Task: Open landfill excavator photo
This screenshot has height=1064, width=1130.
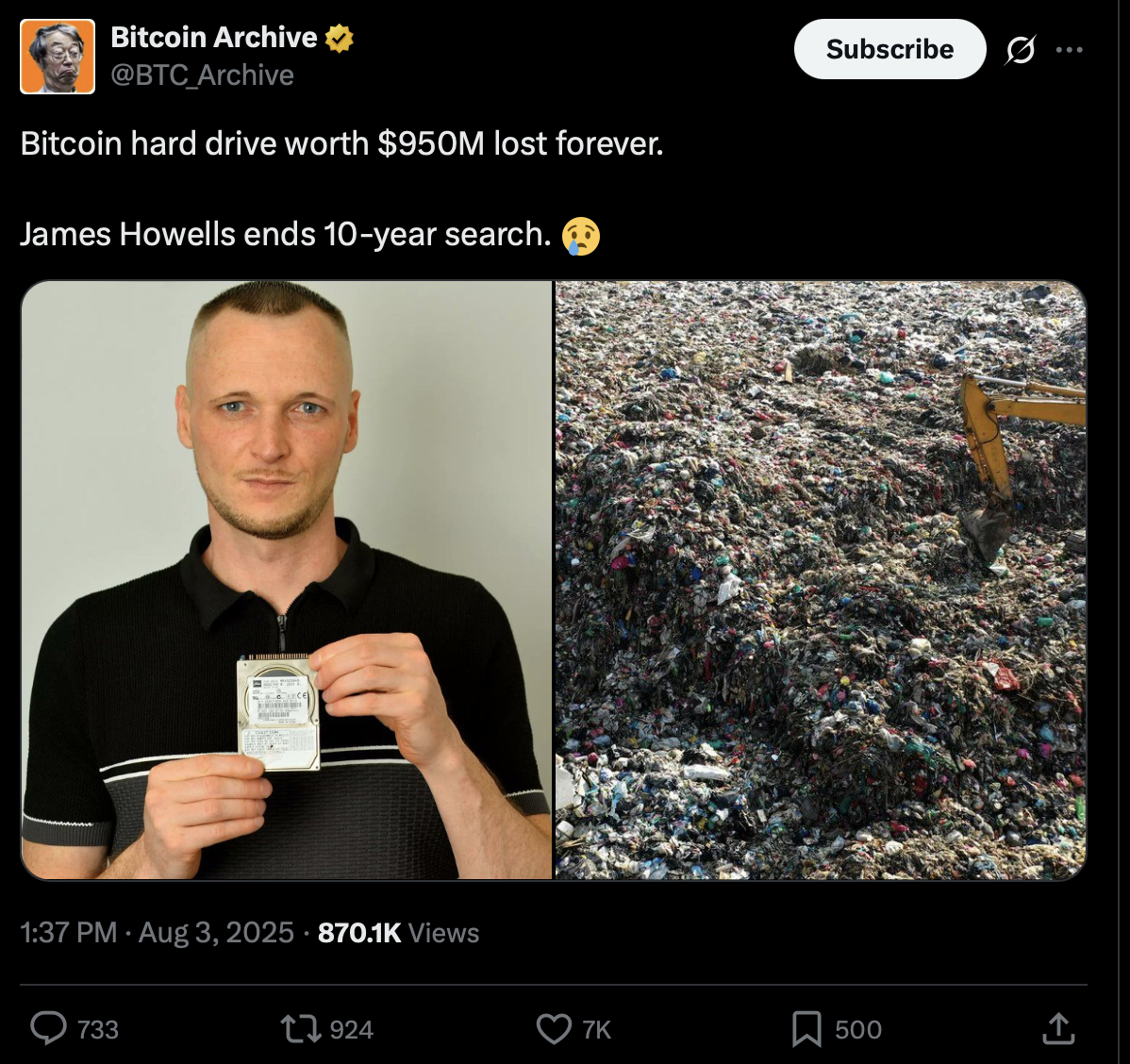Action: [x=821, y=580]
